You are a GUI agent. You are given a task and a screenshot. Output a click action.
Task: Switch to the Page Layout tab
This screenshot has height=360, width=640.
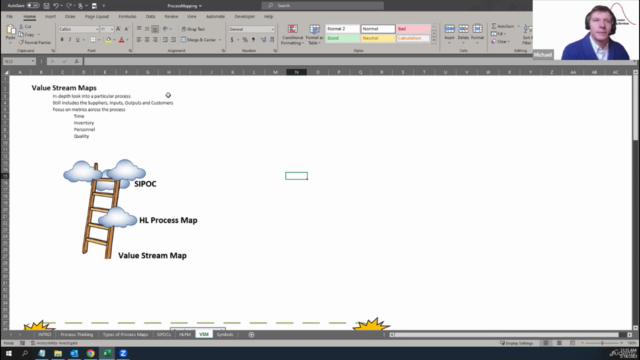click(97, 17)
